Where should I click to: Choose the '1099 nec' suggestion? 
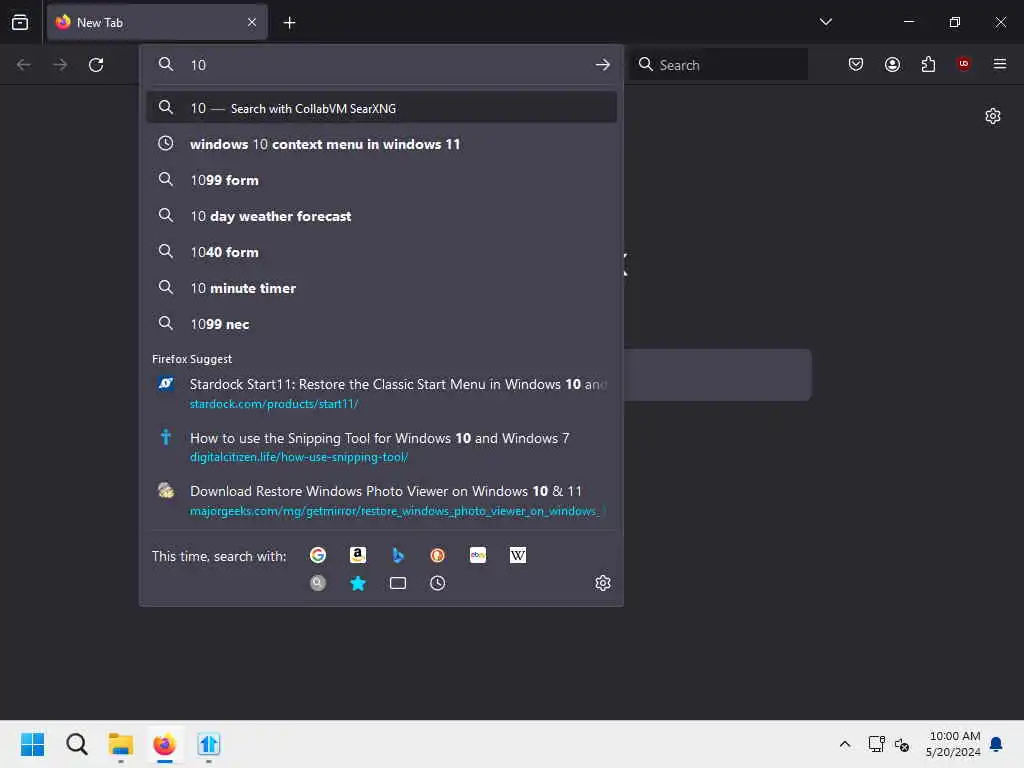click(x=381, y=323)
